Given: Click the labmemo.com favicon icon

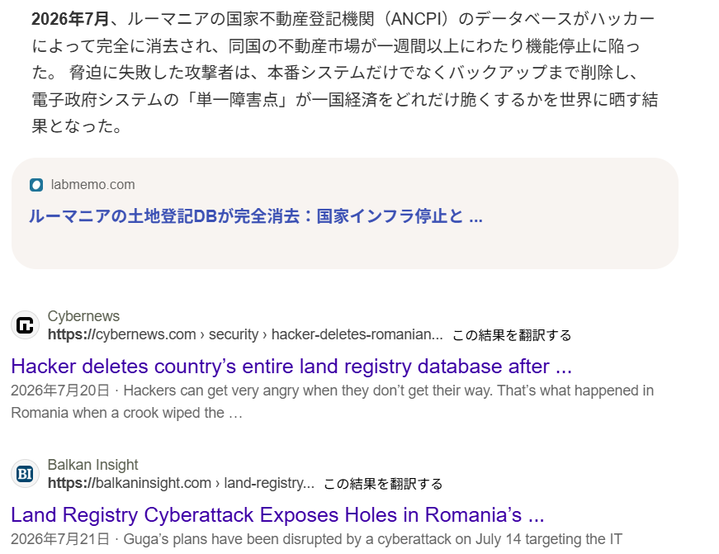Looking at the screenshot, I should [36, 185].
